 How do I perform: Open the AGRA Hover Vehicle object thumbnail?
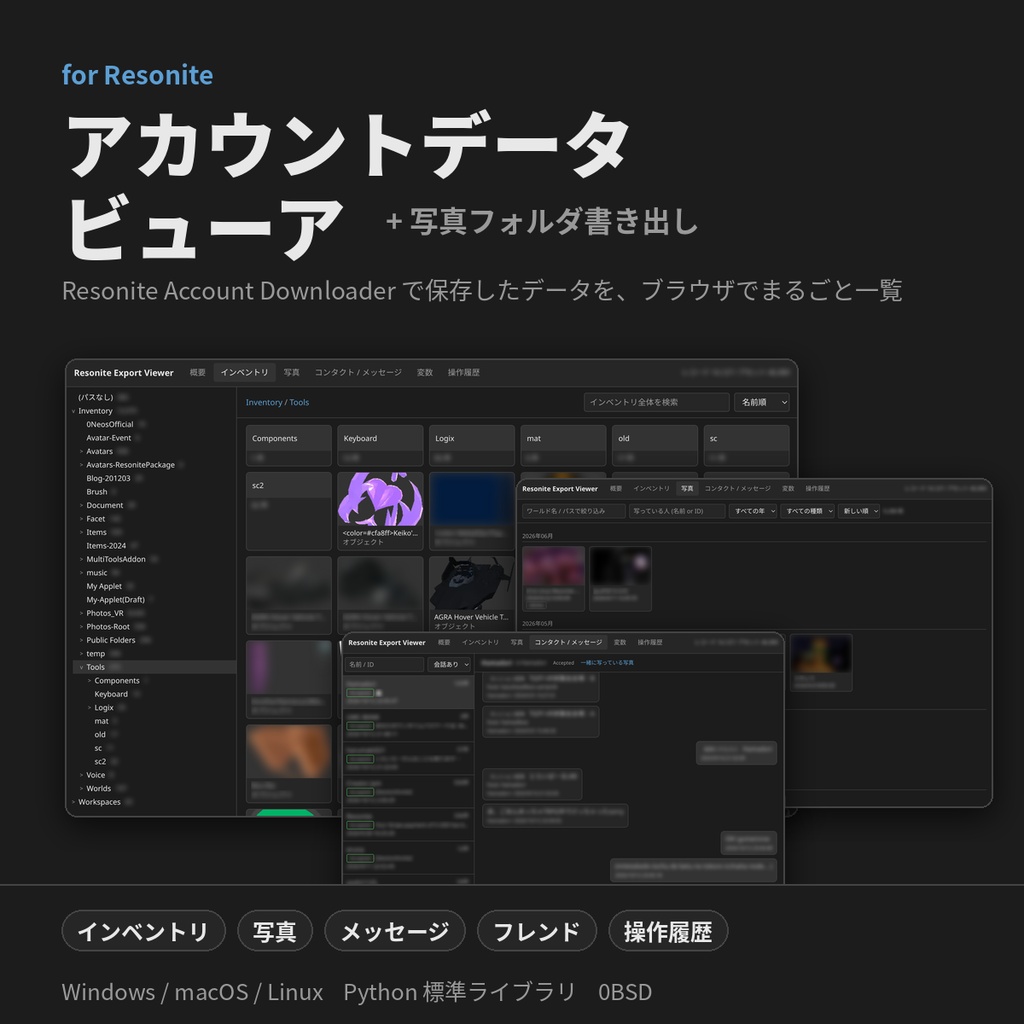tap(472, 584)
